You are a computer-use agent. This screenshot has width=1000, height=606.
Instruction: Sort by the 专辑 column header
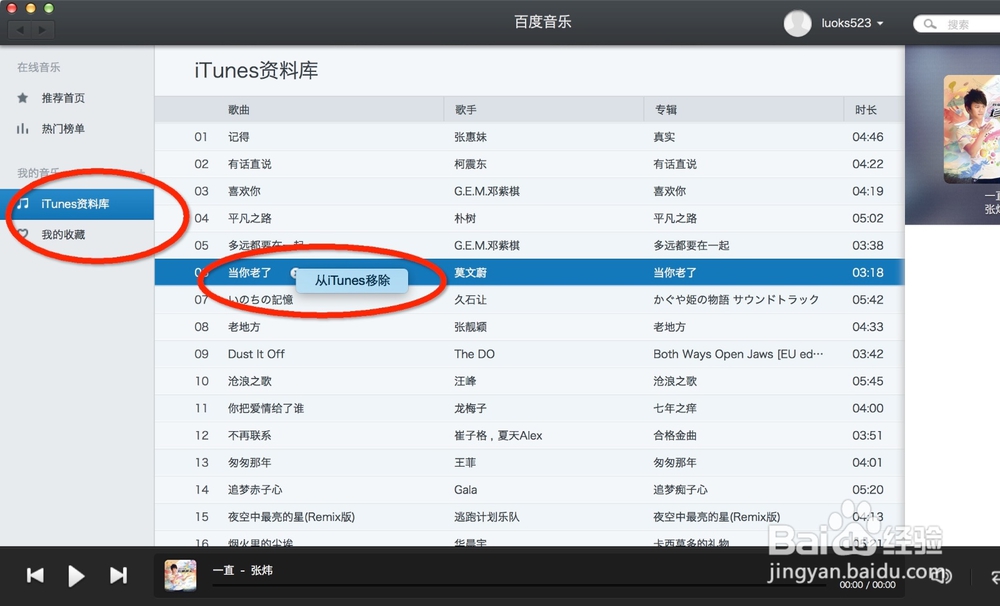click(x=666, y=110)
